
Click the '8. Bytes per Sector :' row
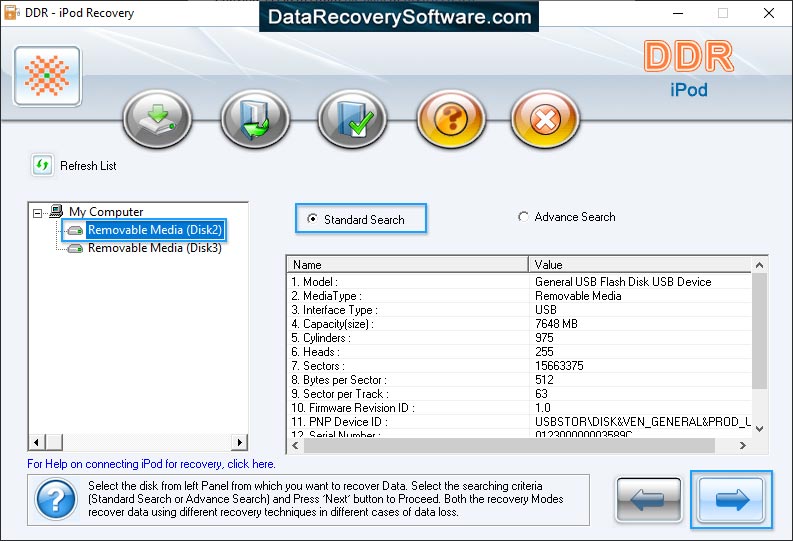point(519,380)
